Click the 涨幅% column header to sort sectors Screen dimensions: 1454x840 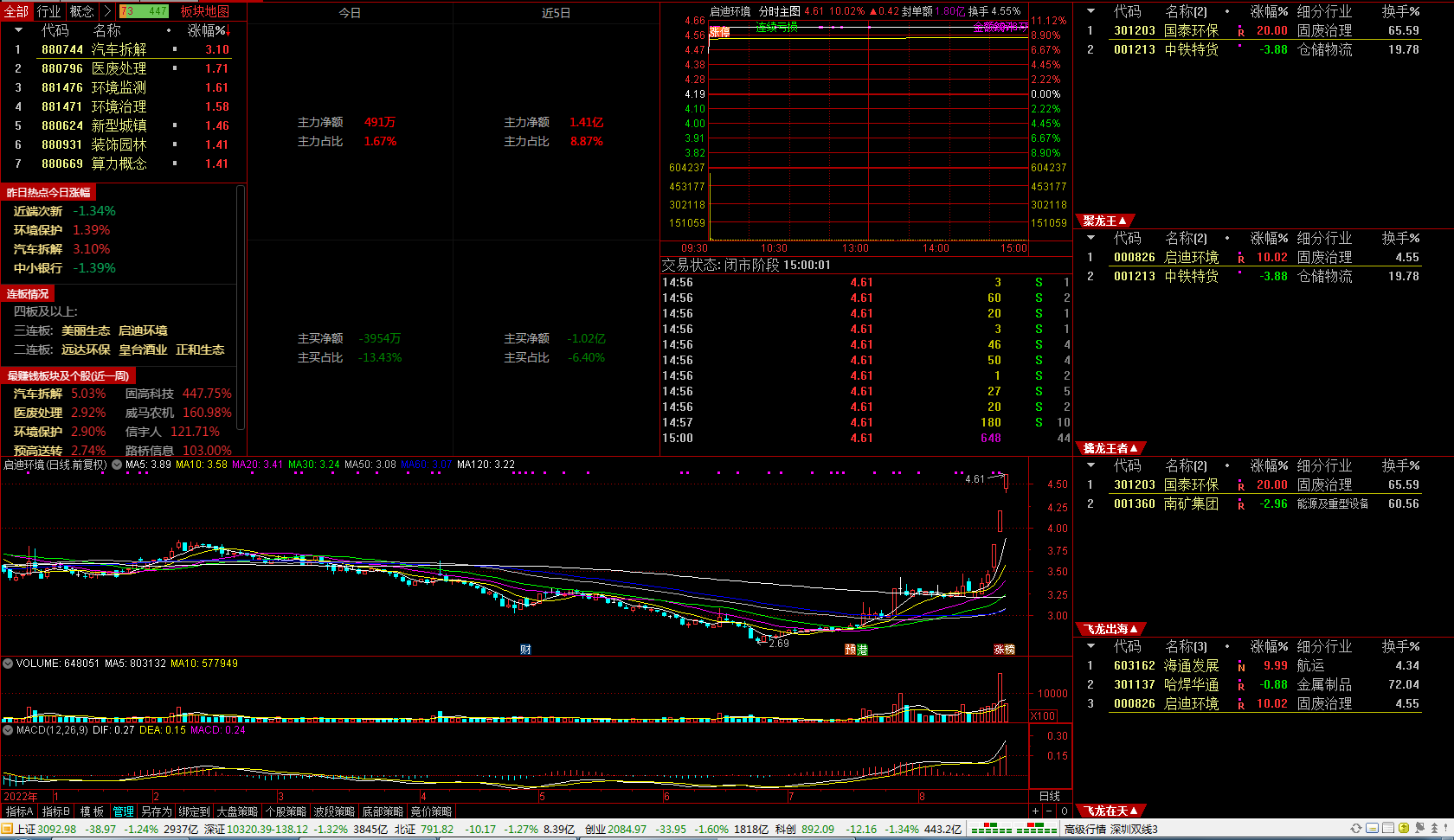pos(206,30)
